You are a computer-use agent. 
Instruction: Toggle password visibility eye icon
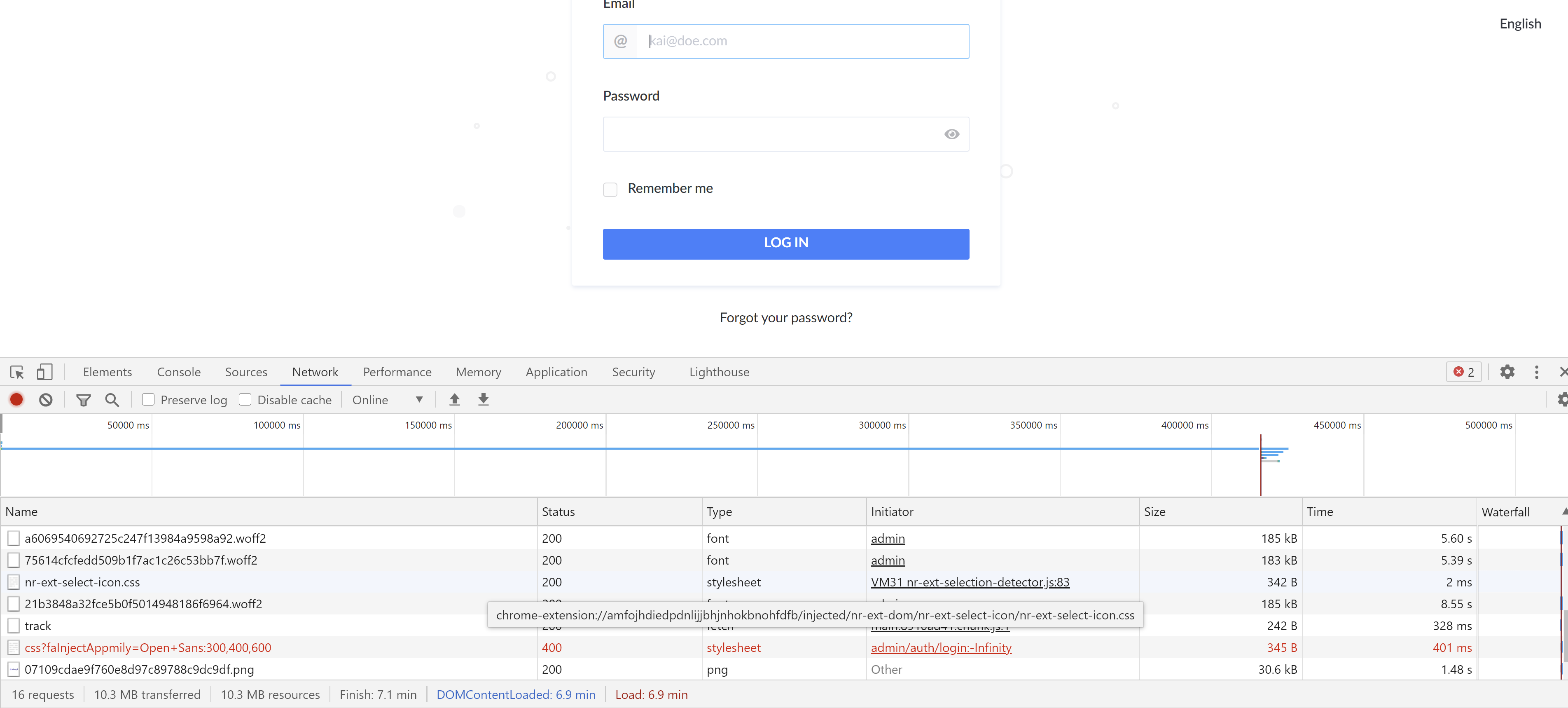952,134
